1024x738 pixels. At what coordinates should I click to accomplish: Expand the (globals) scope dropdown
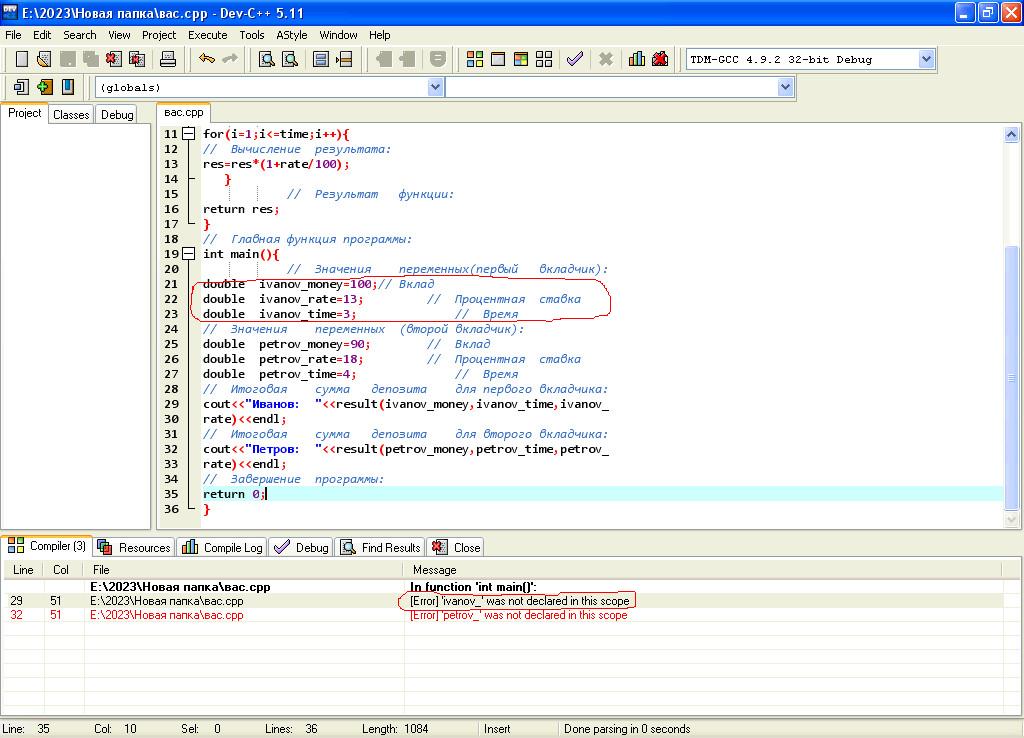tap(435, 87)
